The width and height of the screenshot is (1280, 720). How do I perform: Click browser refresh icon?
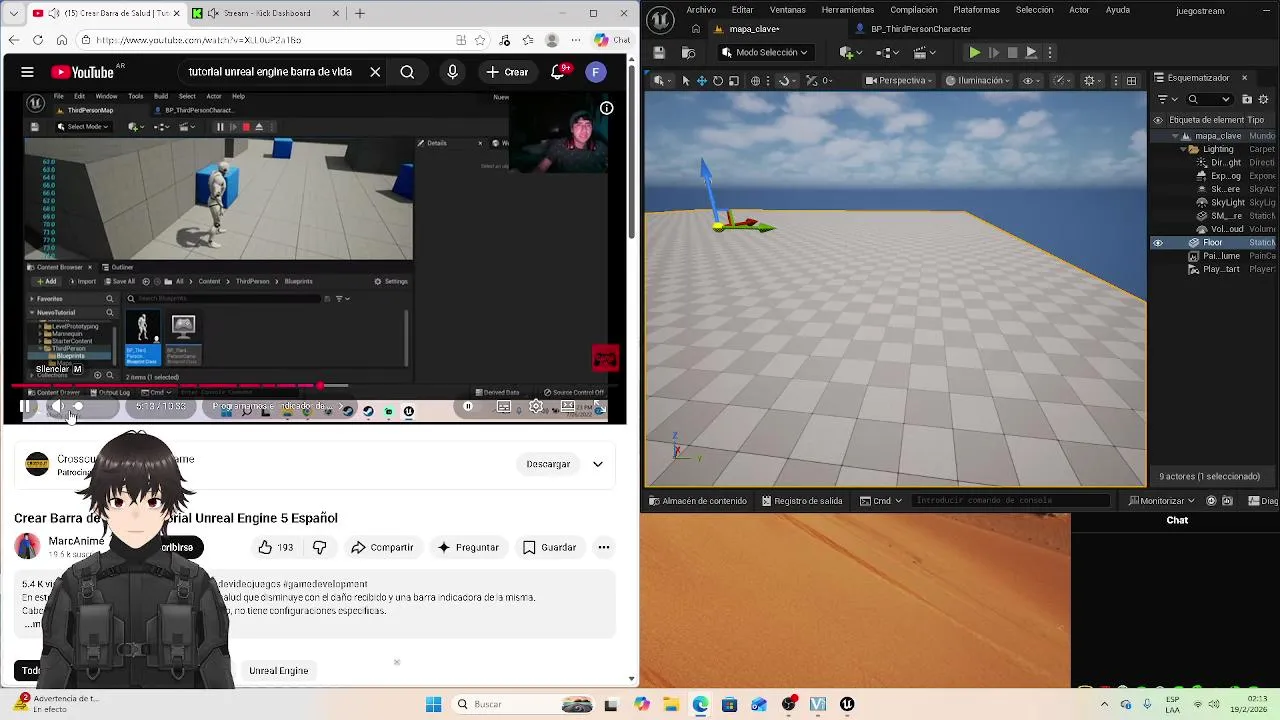[38, 40]
